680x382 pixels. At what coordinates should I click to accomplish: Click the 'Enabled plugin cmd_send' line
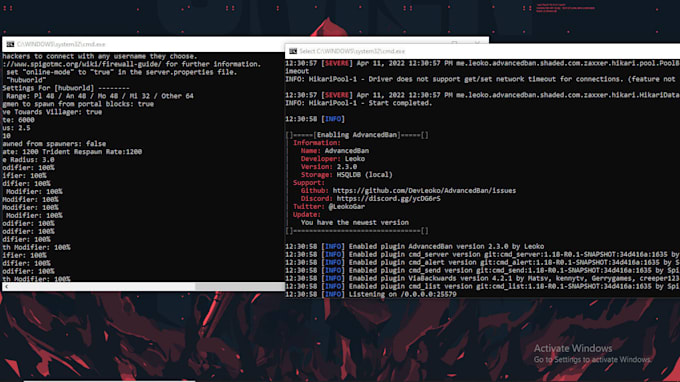[x=482, y=270]
